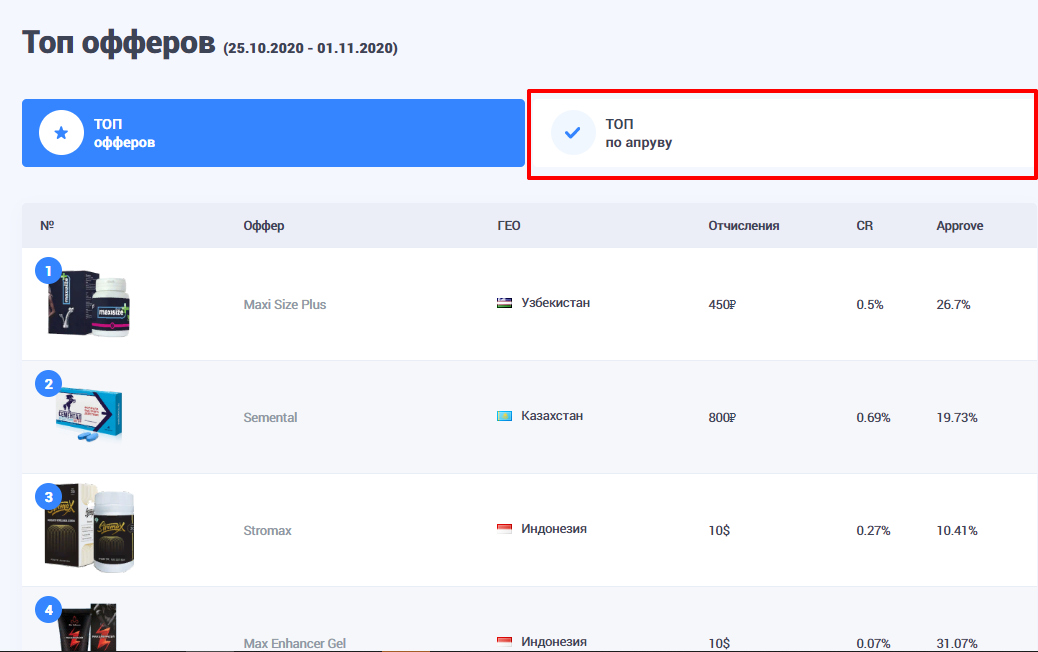Click the ГЕО column header
The height and width of the screenshot is (652, 1038).
(x=509, y=226)
